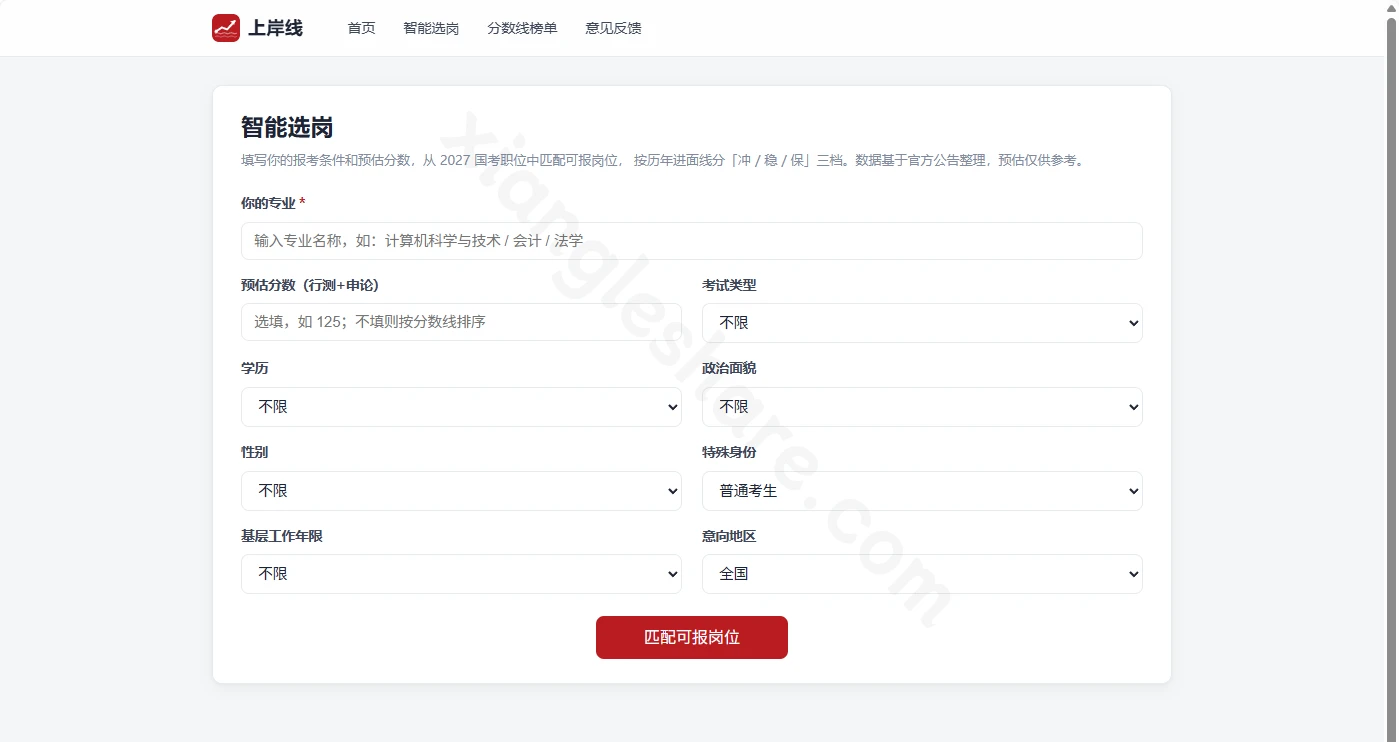Open the 首页 navigation link
The image size is (1399, 742).
tap(361, 28)
